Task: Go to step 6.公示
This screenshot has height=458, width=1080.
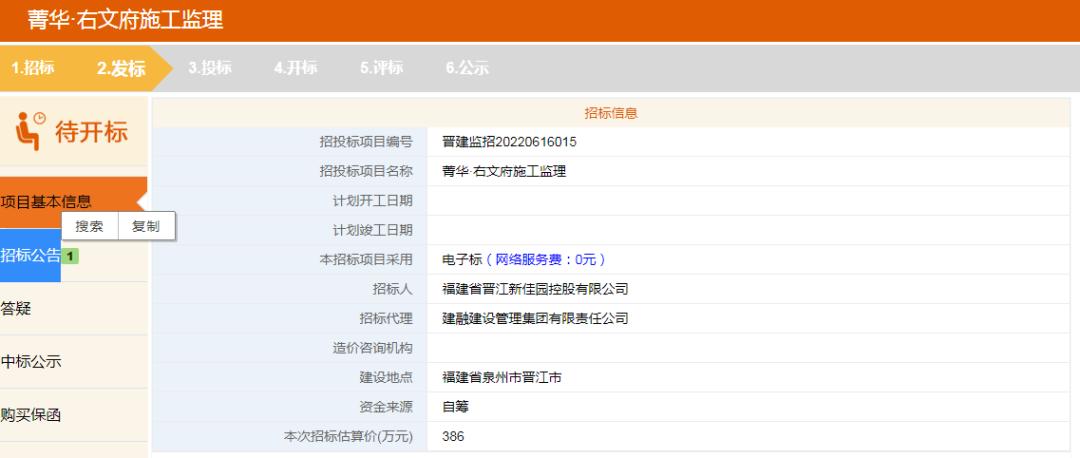Action: click(x=467, y=68)
